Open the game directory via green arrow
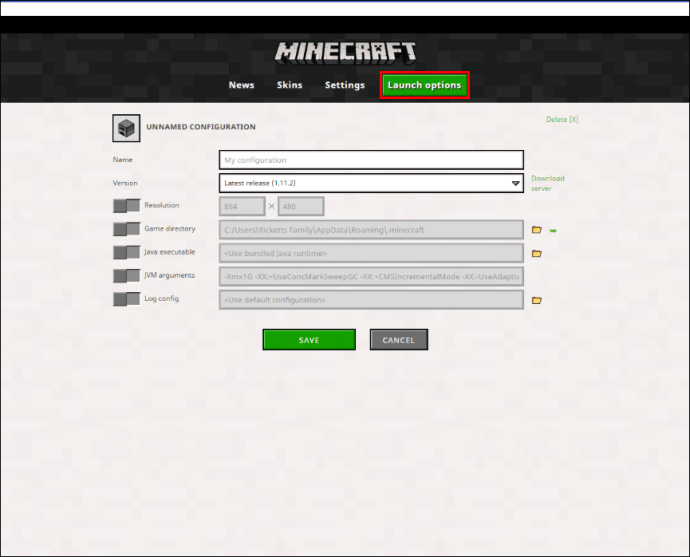 pyautogui.click(x=553, y=230)
